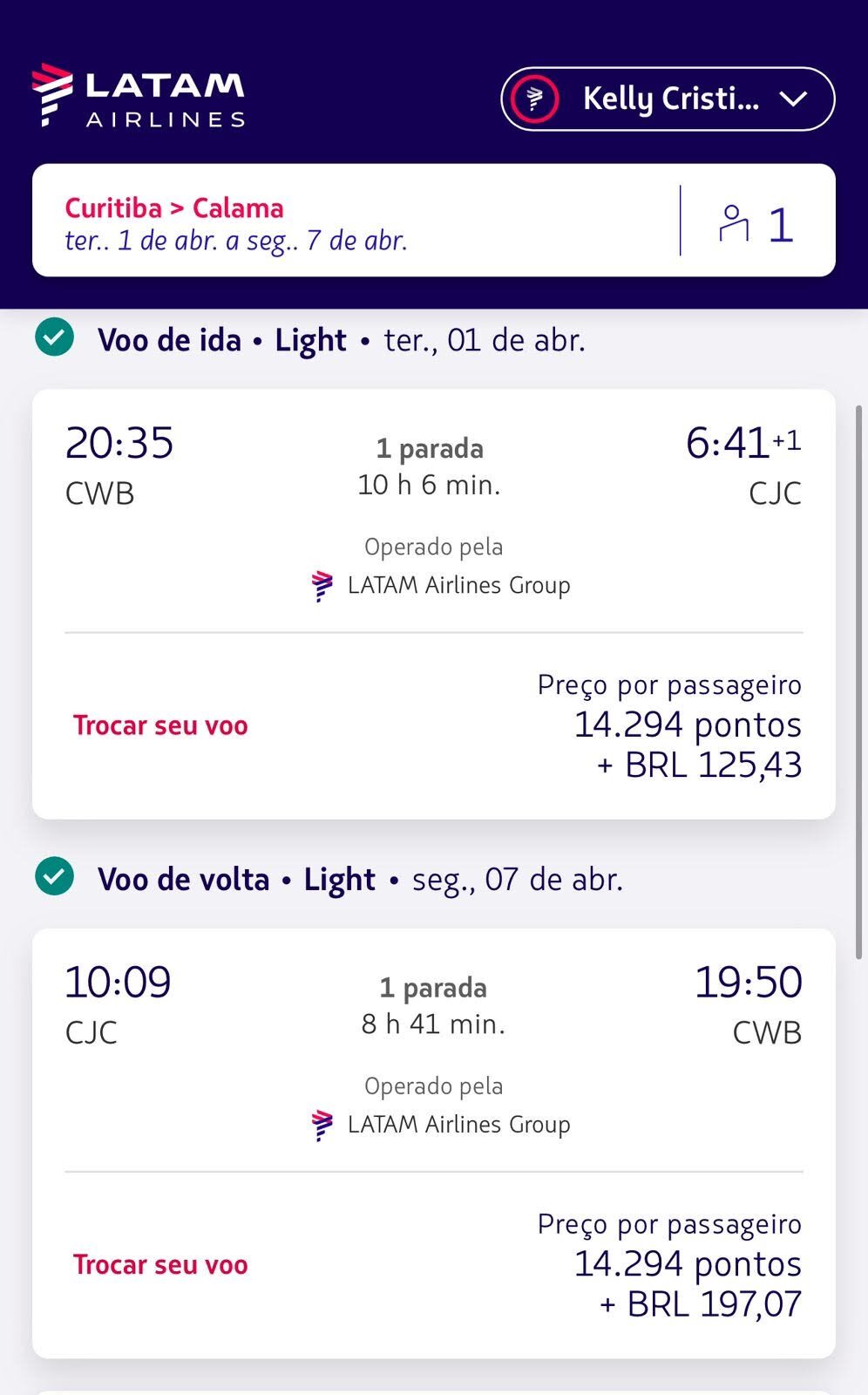Screen dimensions: 868x1395
Task: Open the account menu chevron arrow
Action: tap(794, 99)
